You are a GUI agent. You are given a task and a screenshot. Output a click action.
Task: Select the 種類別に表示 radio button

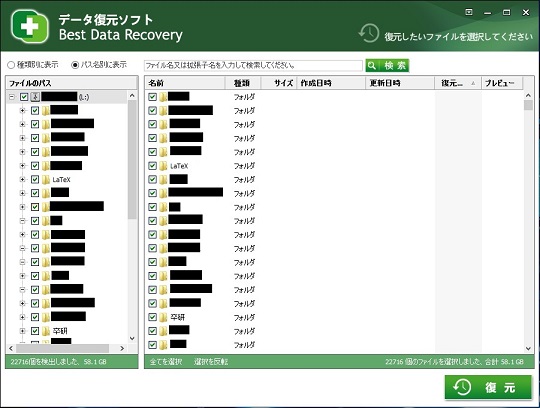point(11,65)
